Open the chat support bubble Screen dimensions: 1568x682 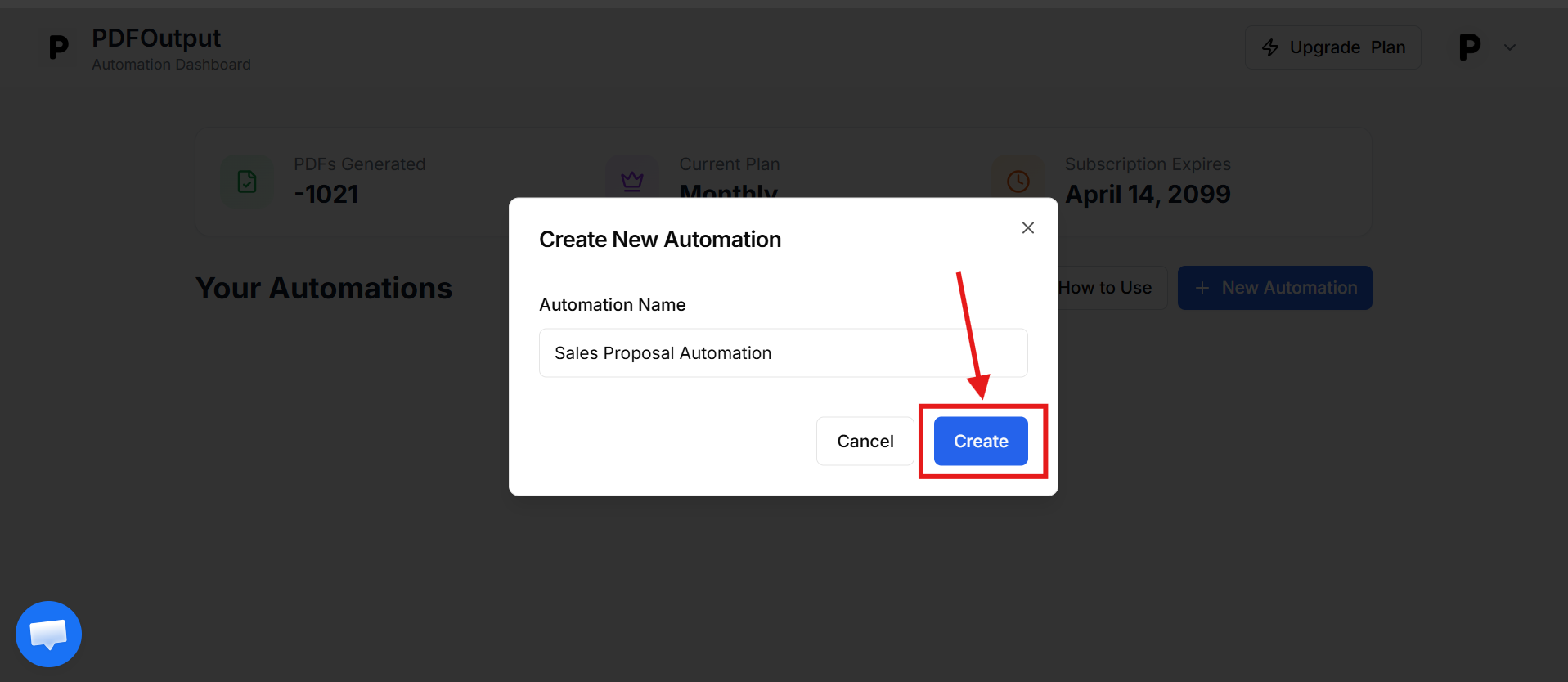click(48, 634)
